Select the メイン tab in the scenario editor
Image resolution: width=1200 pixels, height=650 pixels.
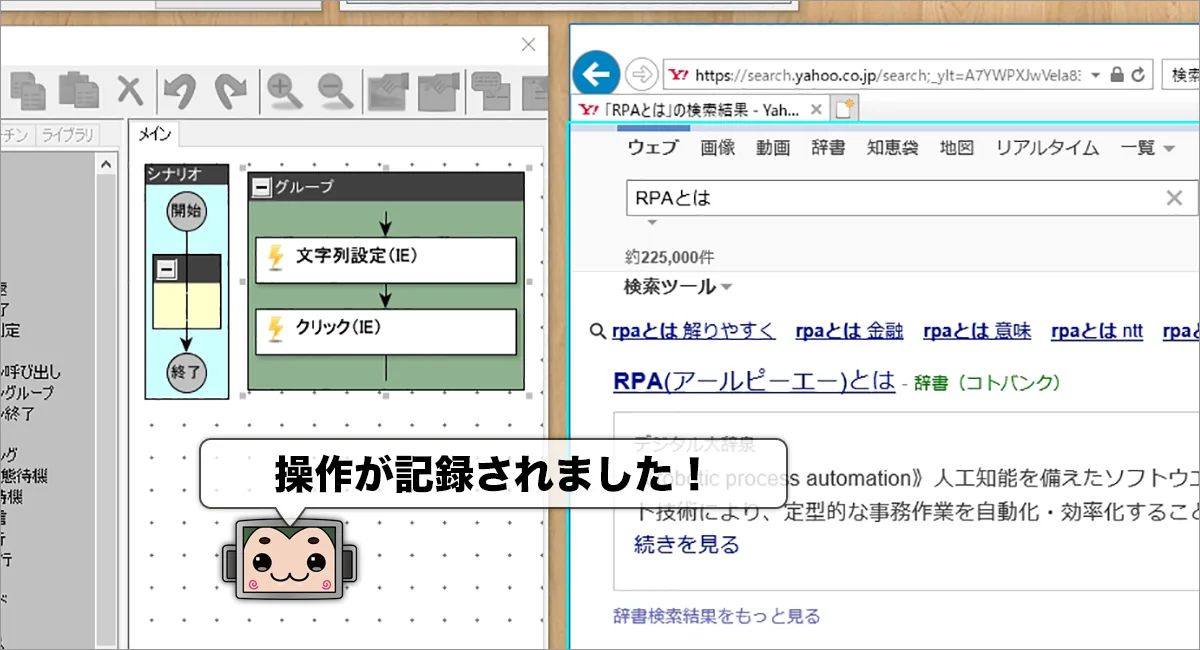point(155,133)
